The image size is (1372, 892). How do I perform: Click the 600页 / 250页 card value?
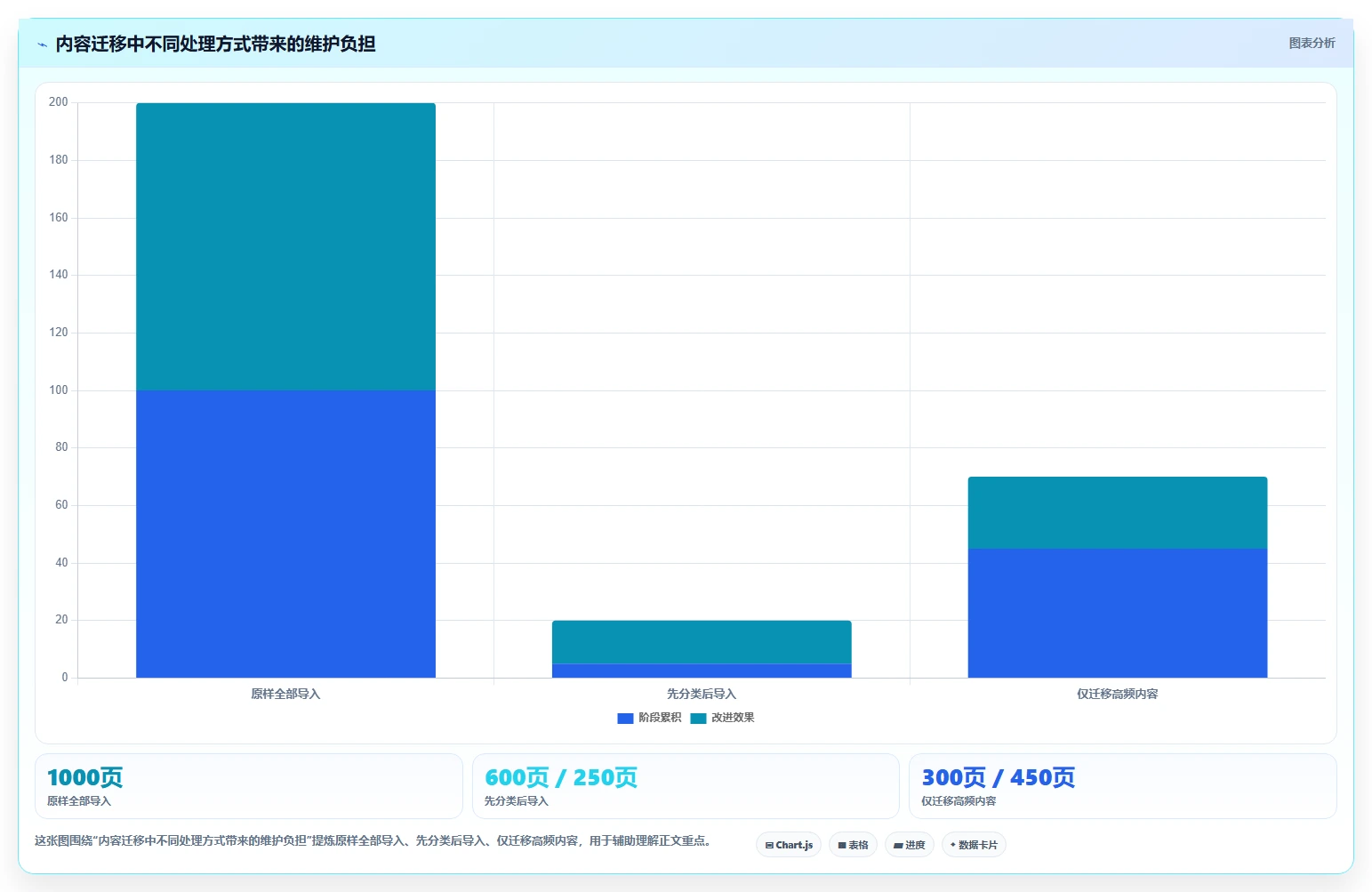[561, 777]
